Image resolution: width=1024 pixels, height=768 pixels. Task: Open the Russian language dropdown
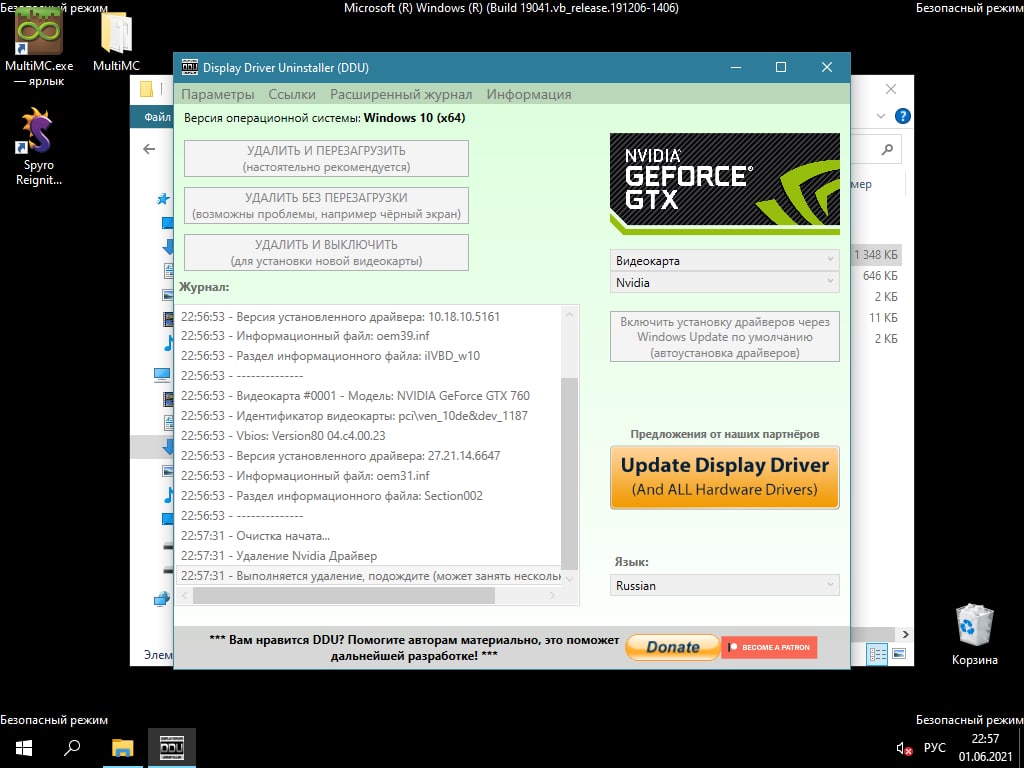pyautogui.click(x=724, y=585)
